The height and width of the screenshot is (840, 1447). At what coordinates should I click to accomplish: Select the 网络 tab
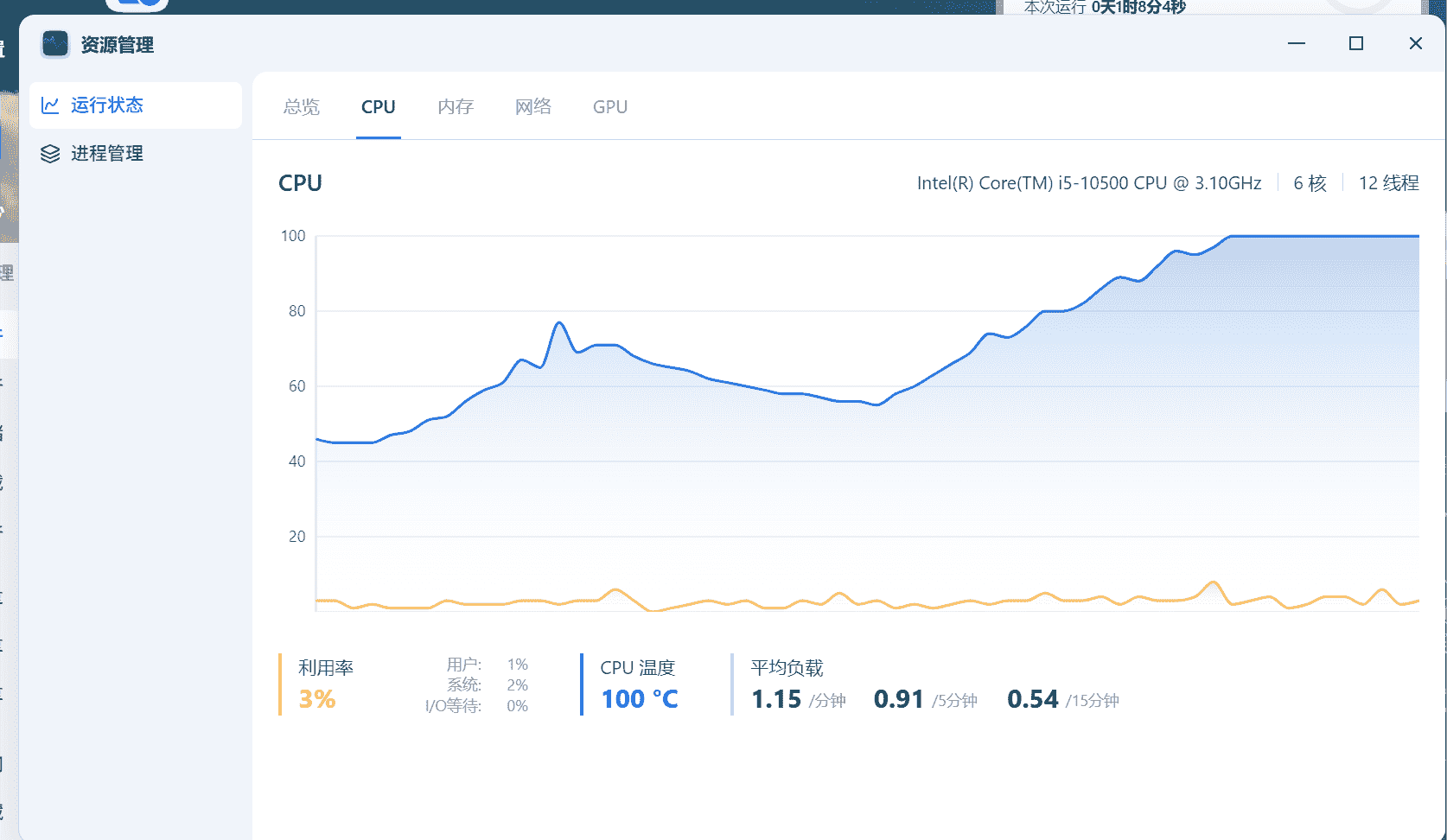pos(533,107)
